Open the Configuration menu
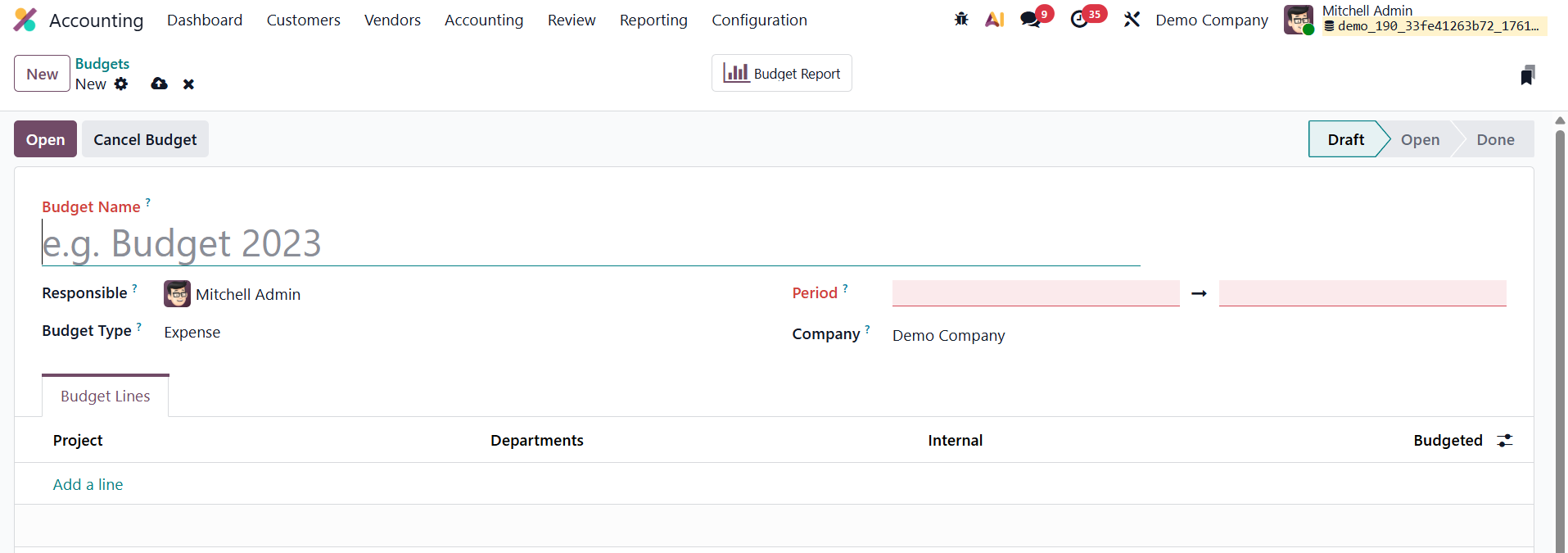This screenshot has width=1568, height=553. 758,20
